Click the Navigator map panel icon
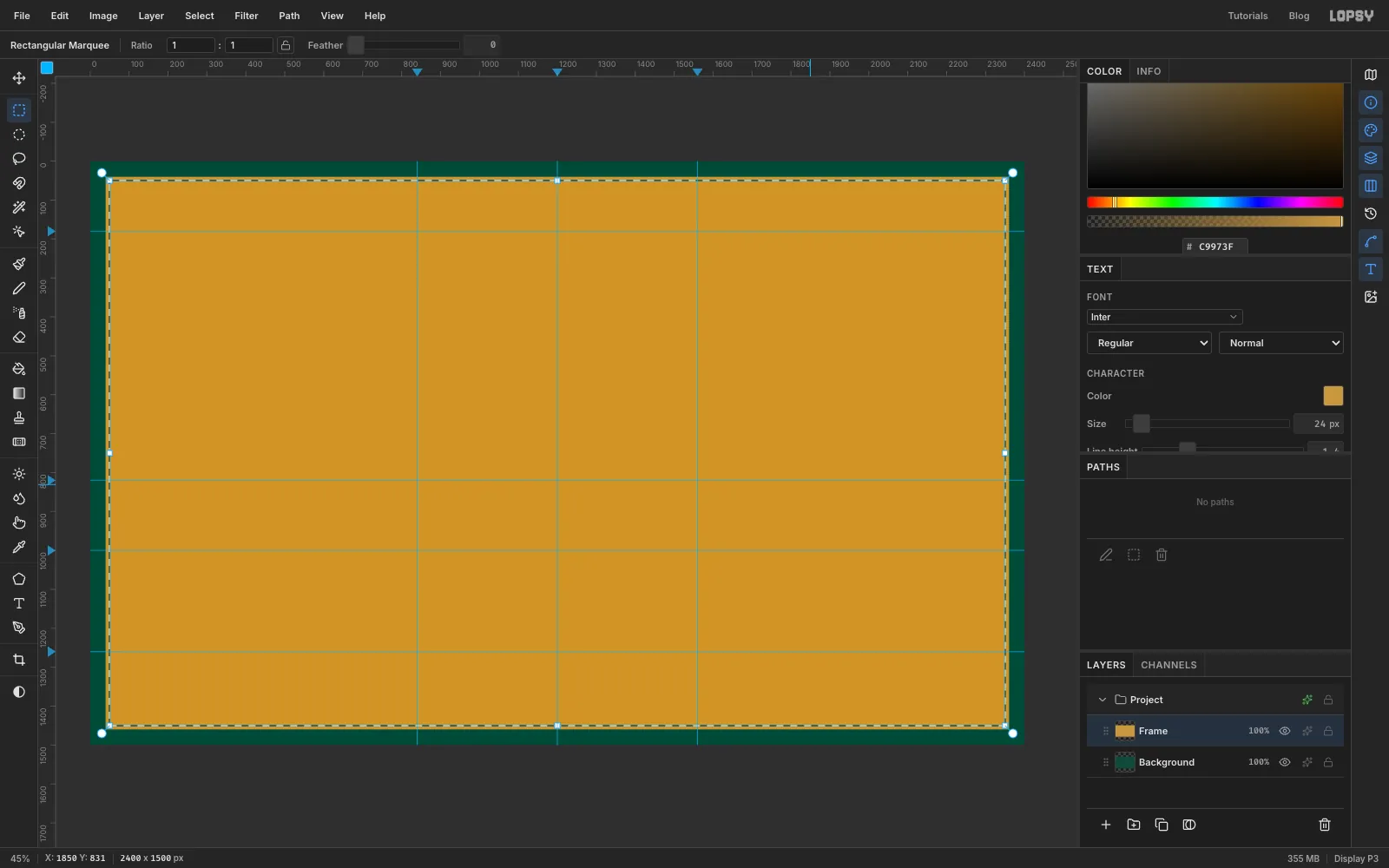Image resolution: width=1389 pixels, height=868 pixels. pos(1371,75)
